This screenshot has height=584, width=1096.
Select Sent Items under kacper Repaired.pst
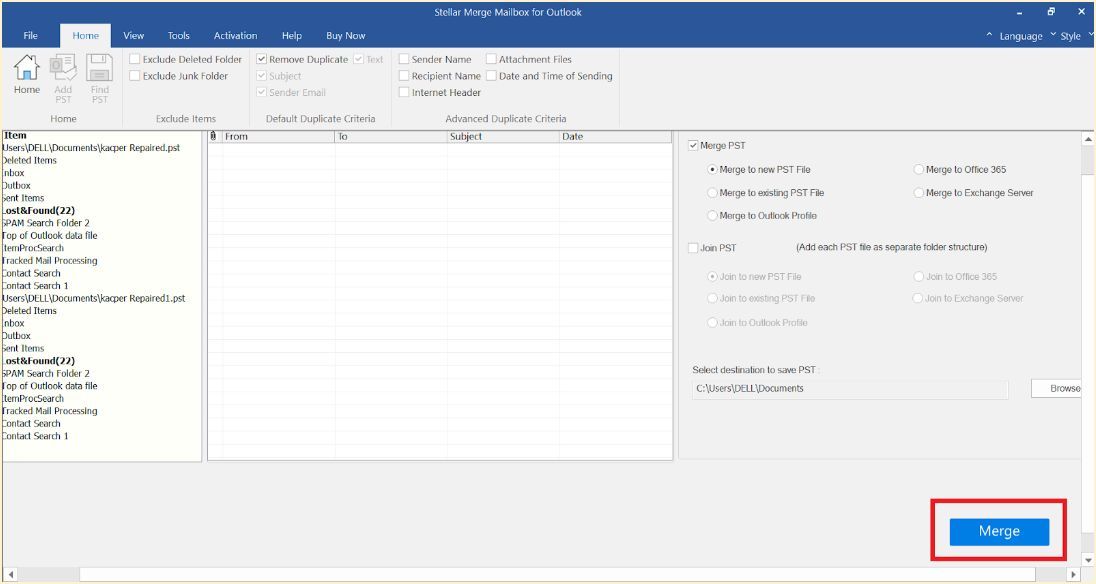23,198
